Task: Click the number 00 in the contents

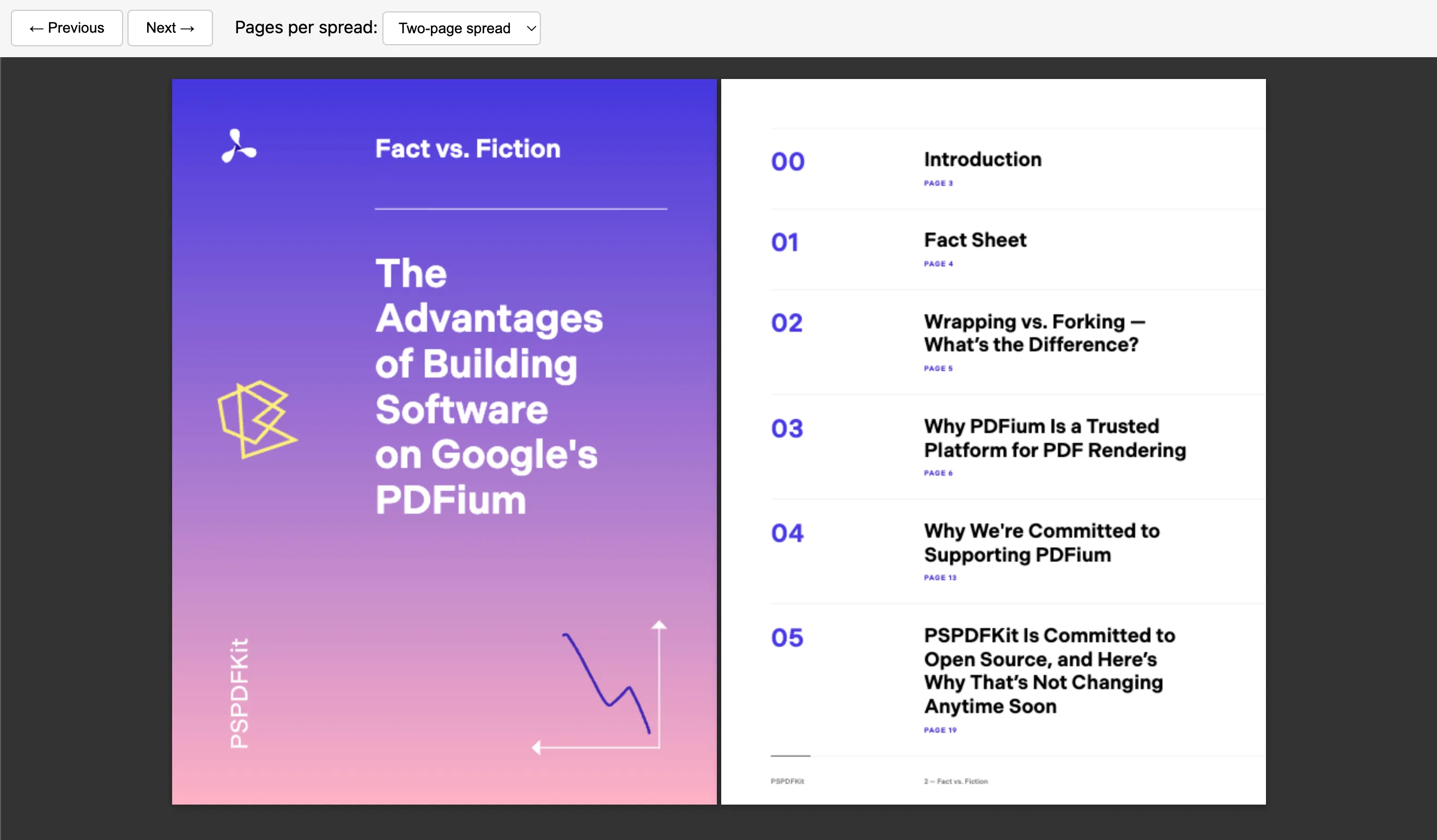Action: click(x=788, y=161)
